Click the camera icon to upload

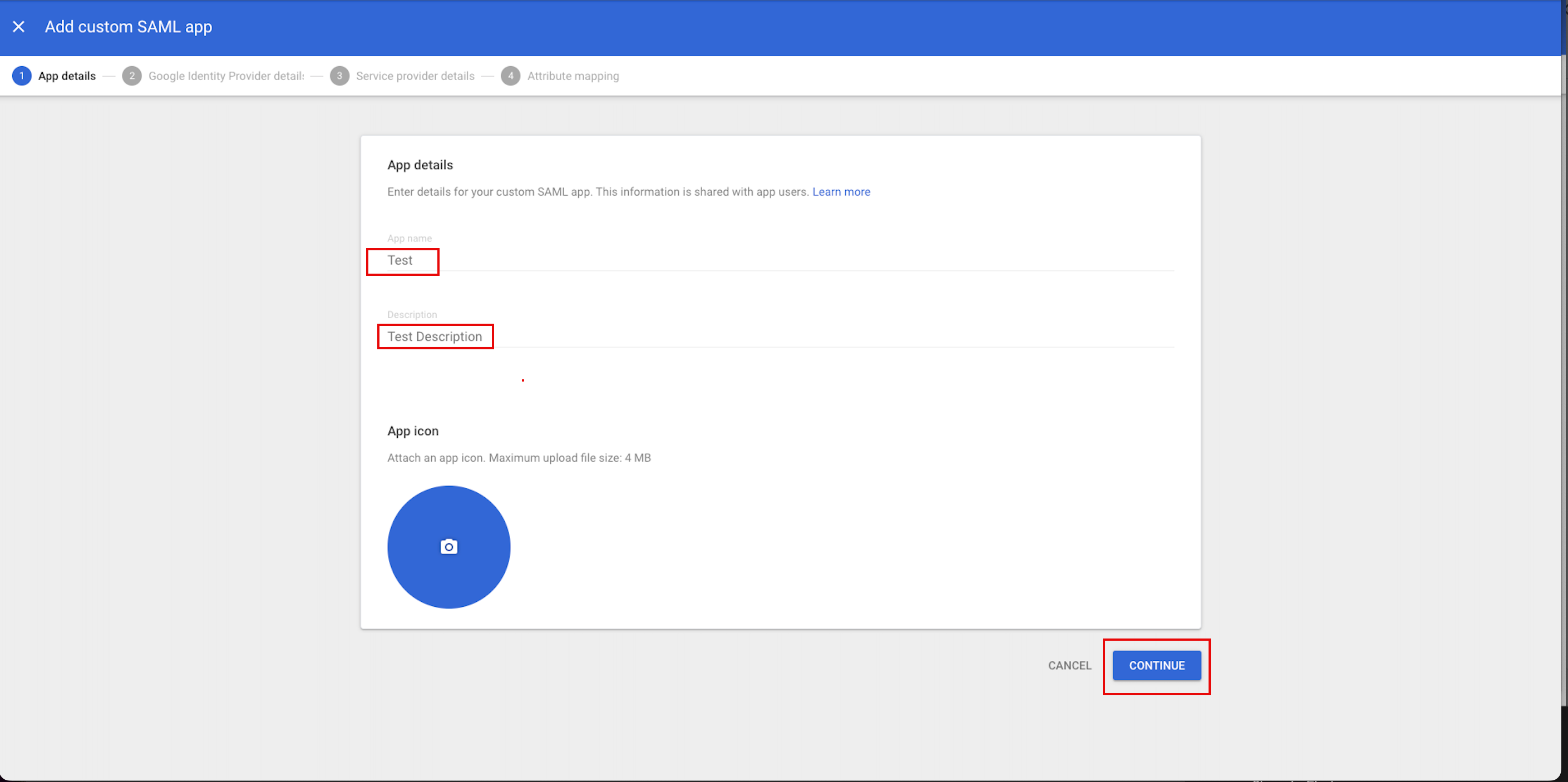[x=448, y=547]
